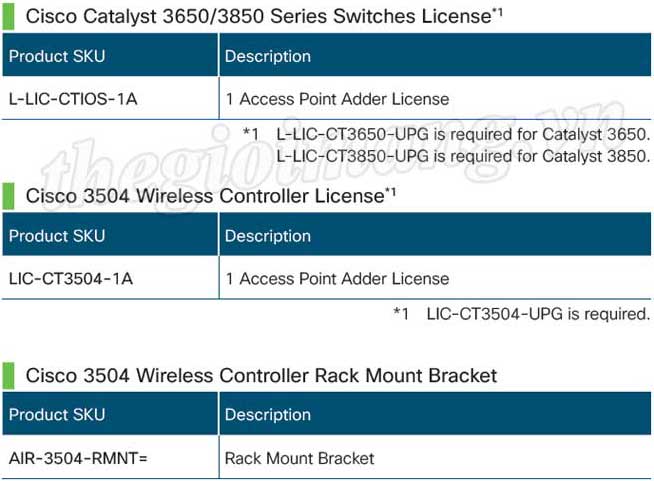Click the Description header in the Catalyst table

coord(435,55)
